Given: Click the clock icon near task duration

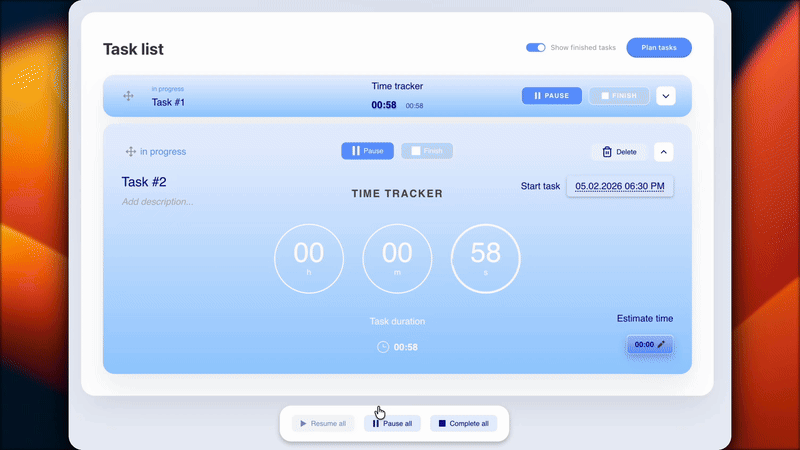Looking at the screenshot, I should point(383,347).
